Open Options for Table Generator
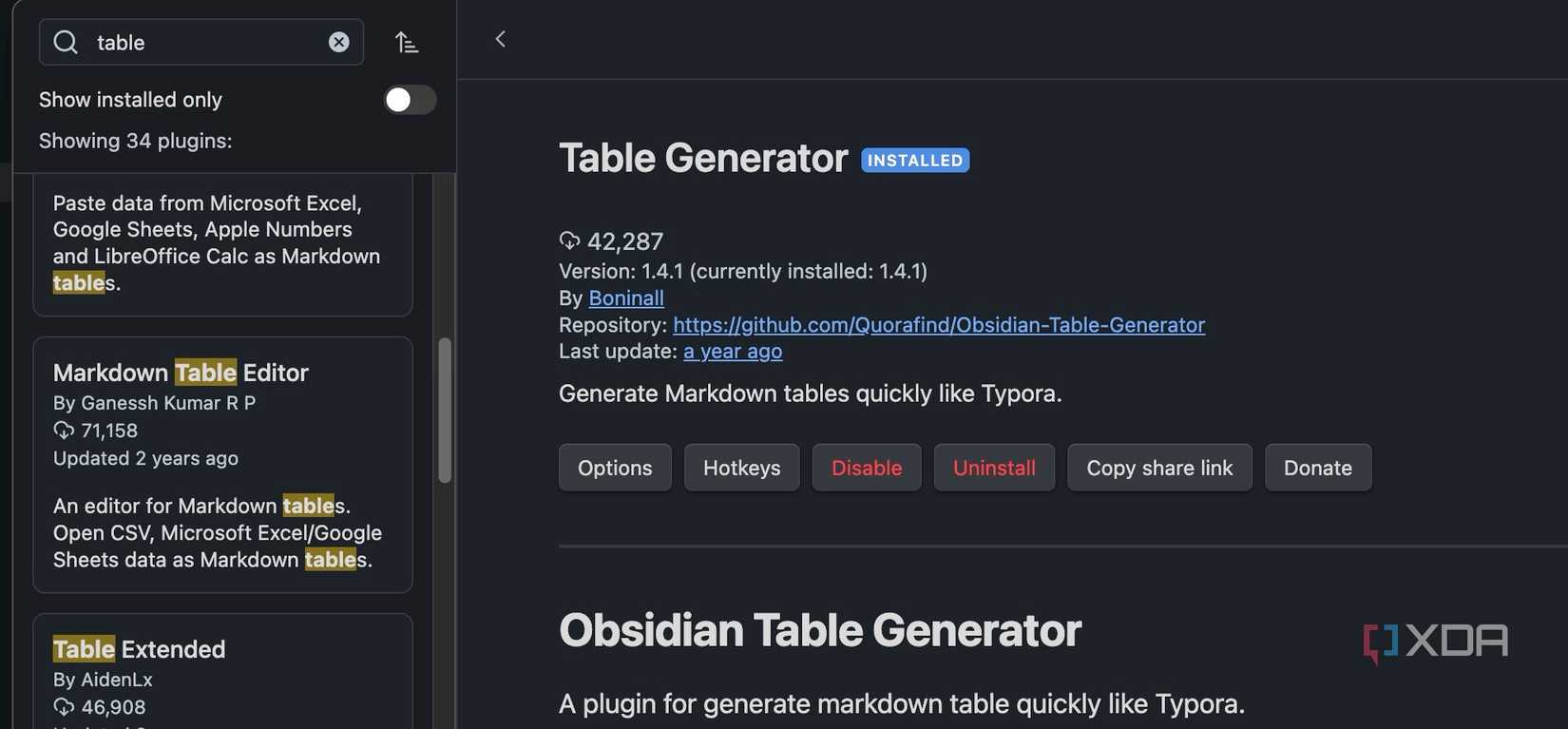This screenshot has height=729, width=1568. (614, 467)
